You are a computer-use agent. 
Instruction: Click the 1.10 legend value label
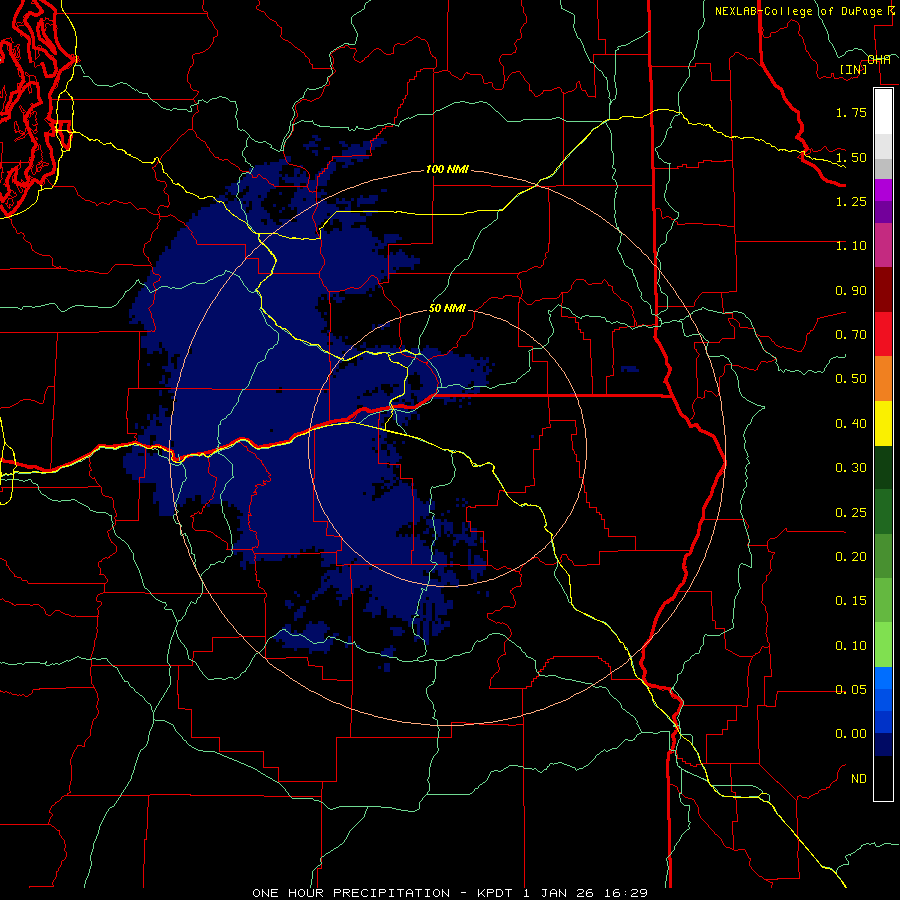pos(851,246)
